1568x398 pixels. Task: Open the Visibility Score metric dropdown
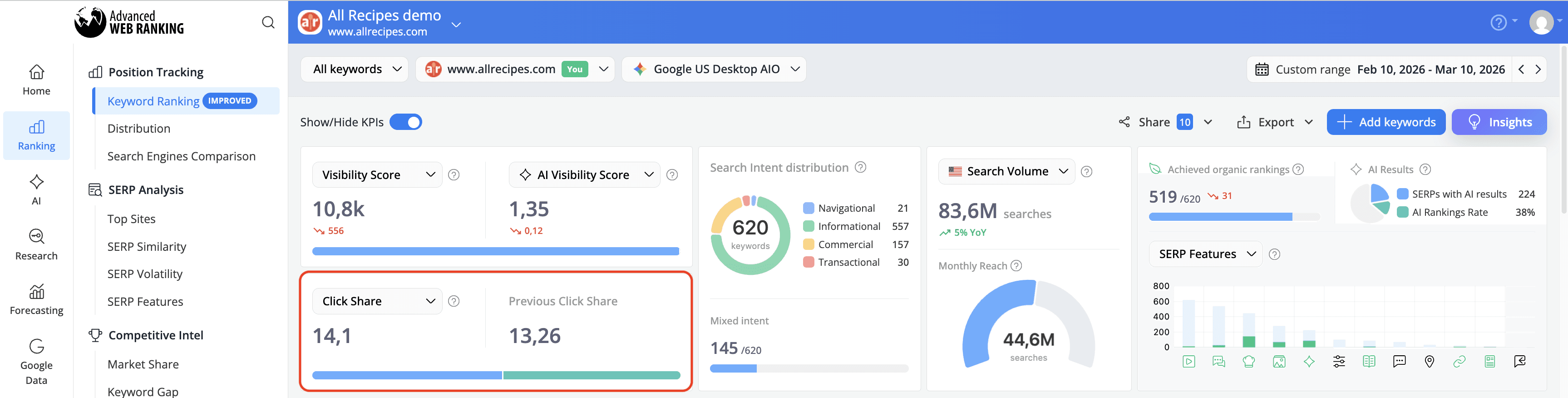point(377,175)
